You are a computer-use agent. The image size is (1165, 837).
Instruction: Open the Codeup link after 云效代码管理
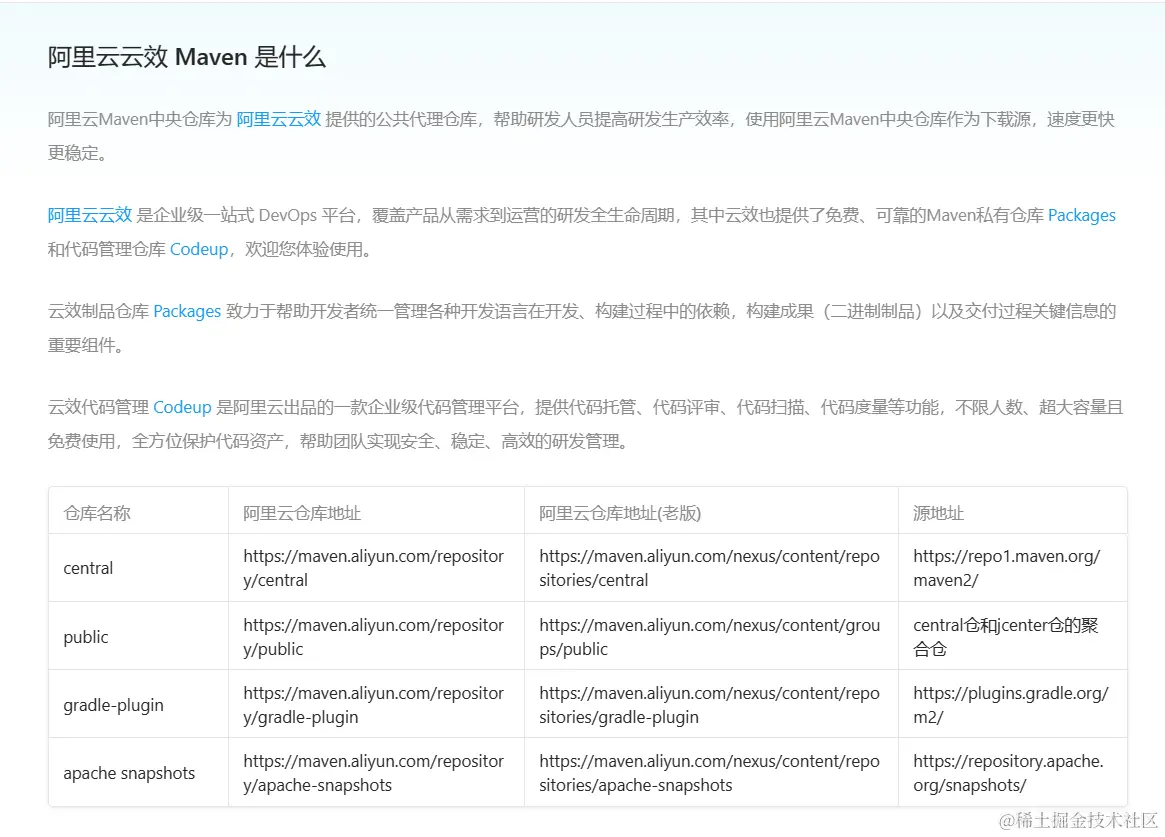182,407
